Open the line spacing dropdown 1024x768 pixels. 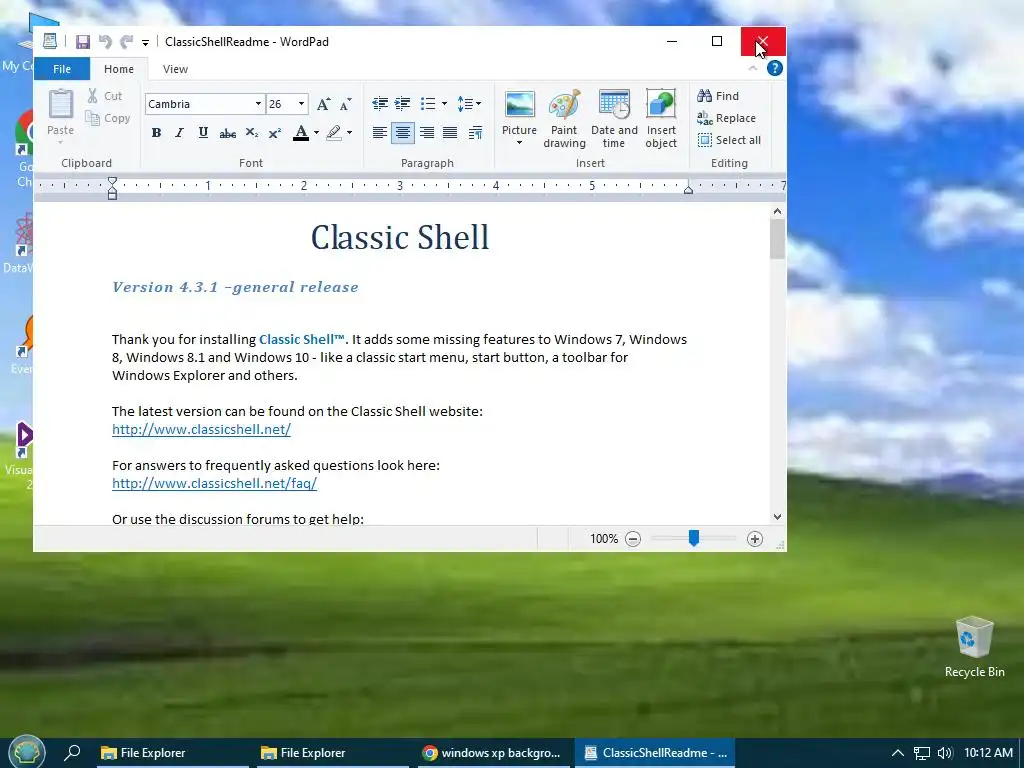[x=469, y=104]
